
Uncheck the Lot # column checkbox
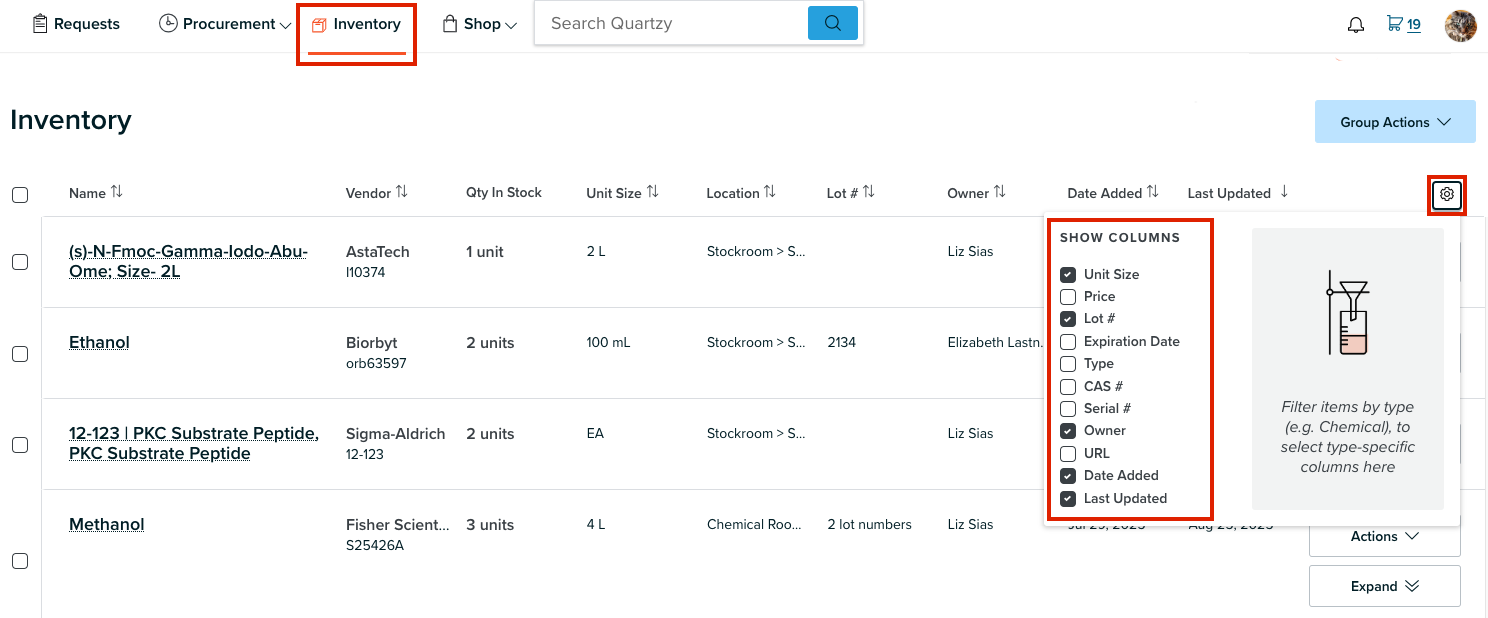1068,319
